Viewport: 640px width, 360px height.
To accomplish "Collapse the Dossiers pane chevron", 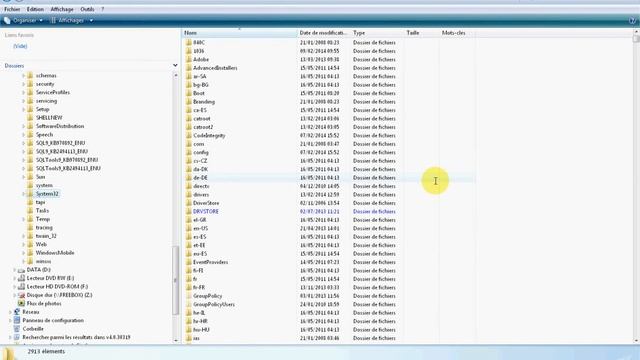I will pos(175,65).
